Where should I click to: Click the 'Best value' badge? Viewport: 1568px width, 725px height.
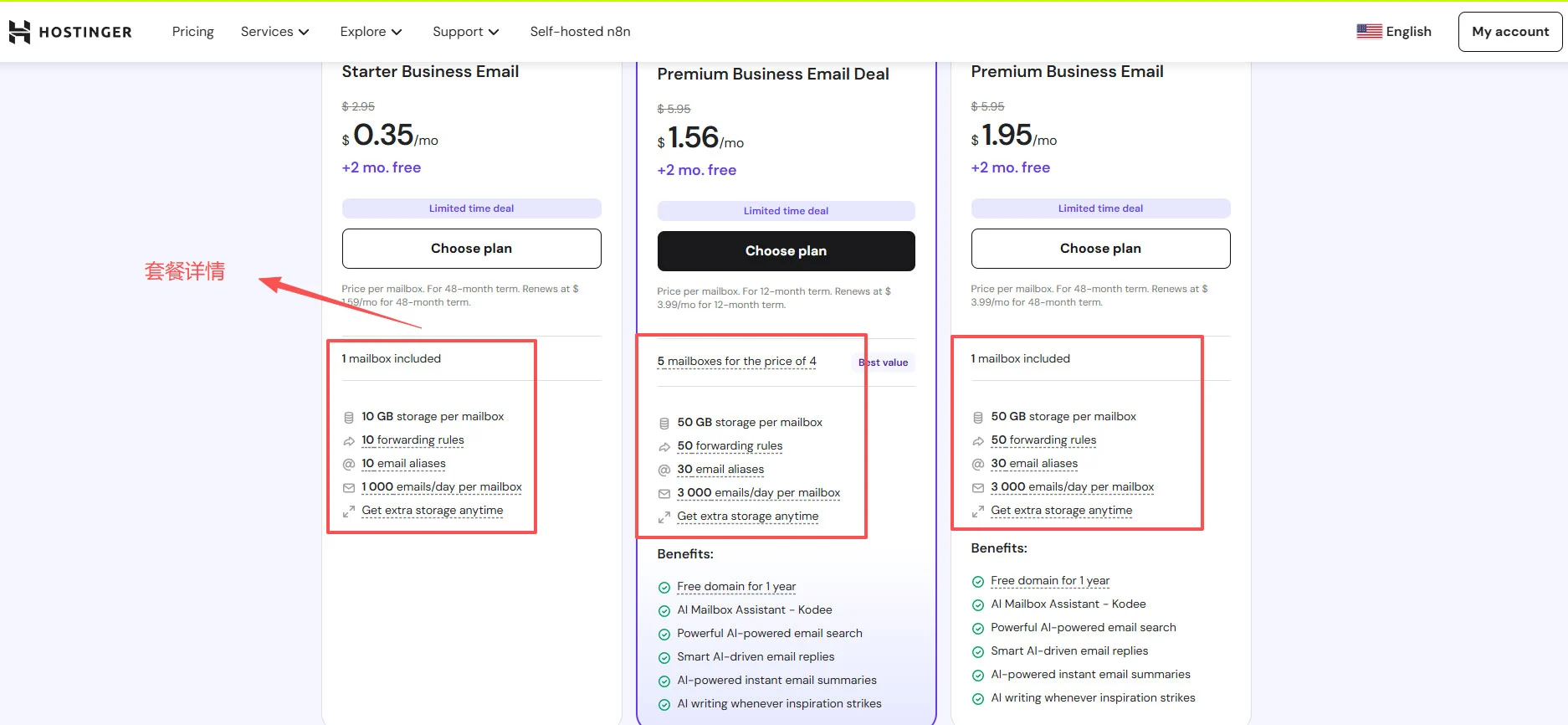tap(884, 362)
